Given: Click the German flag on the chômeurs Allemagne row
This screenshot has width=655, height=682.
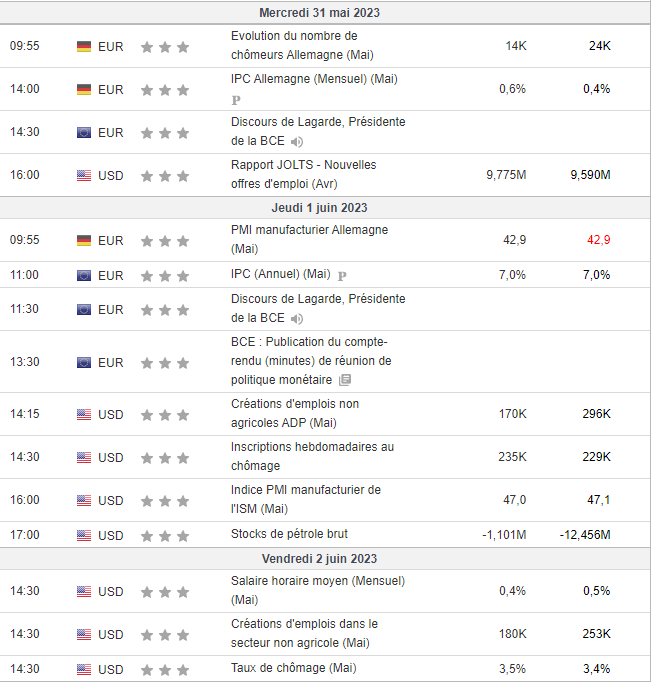Looking at the screenshot, I should tap(84, 46).
